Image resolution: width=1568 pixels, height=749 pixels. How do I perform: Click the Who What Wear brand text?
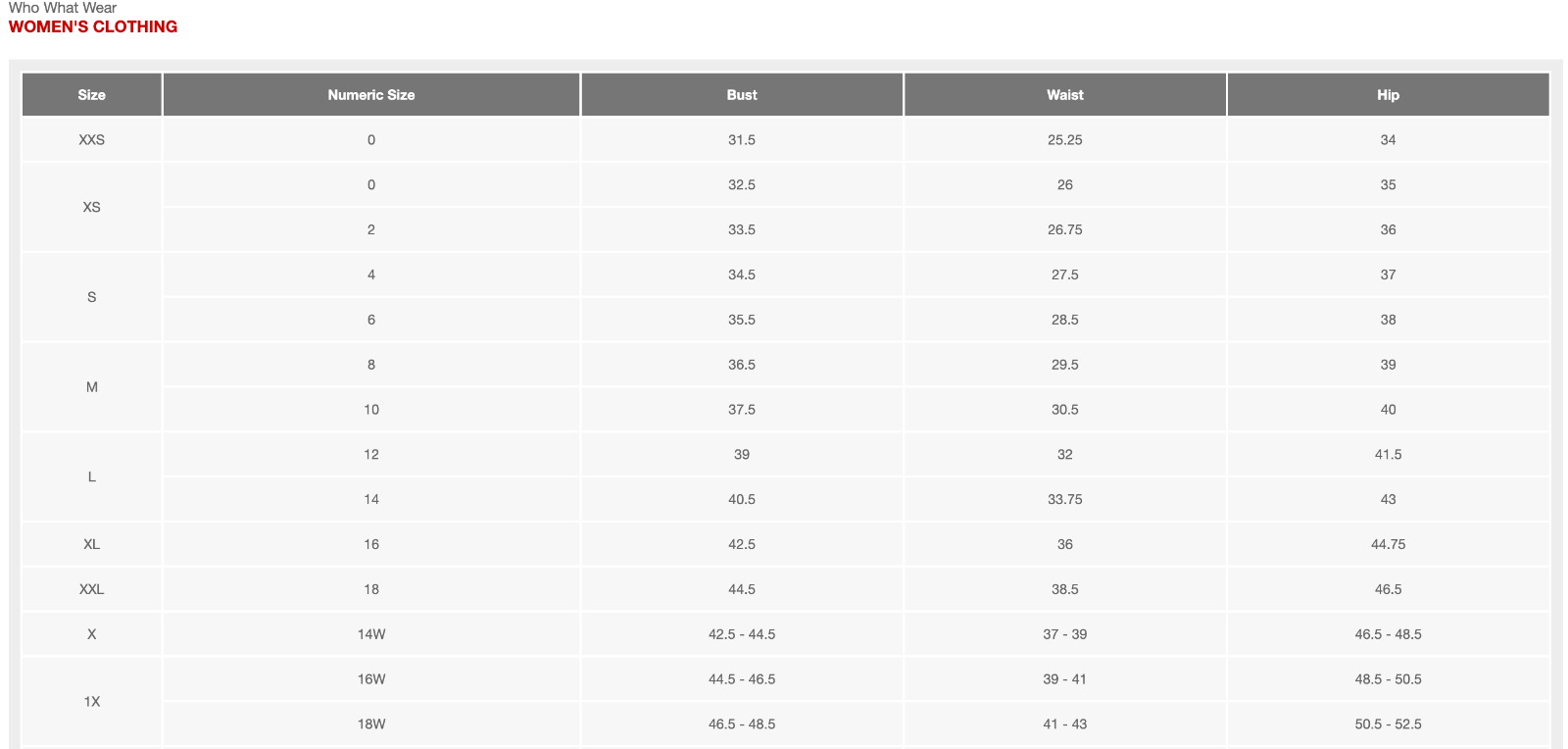[63, 7]
